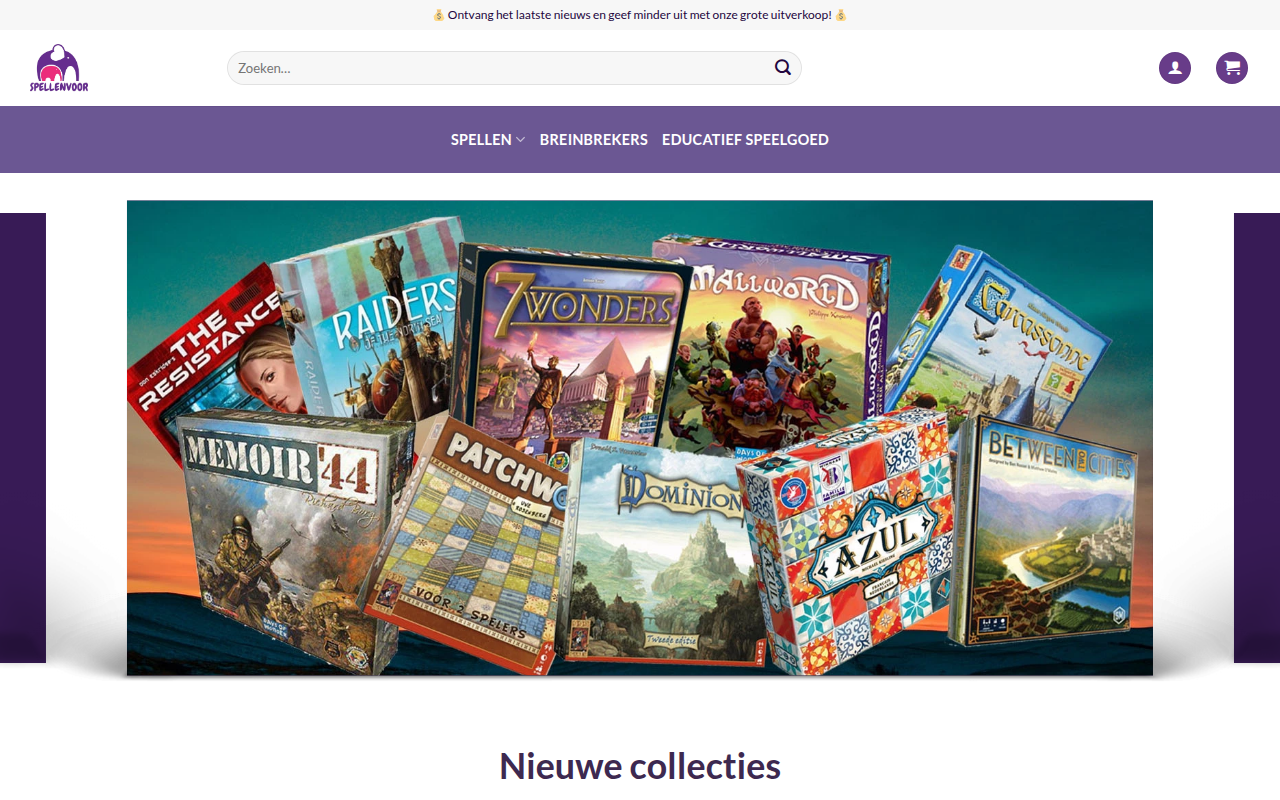The height and width of the screenshot is (800, 1280).
Task: Click the uitverkoop announcement text at top
Action: (x=640, y=15)
